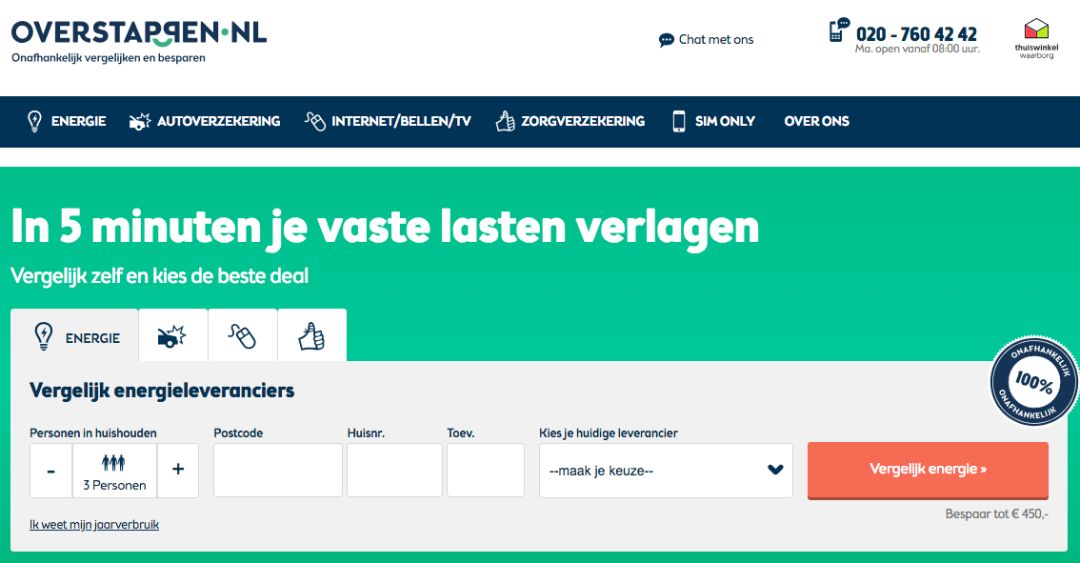This screenshot has width=1080, height=563.
Task: Increase household persons with plus button
Action: 178,471
